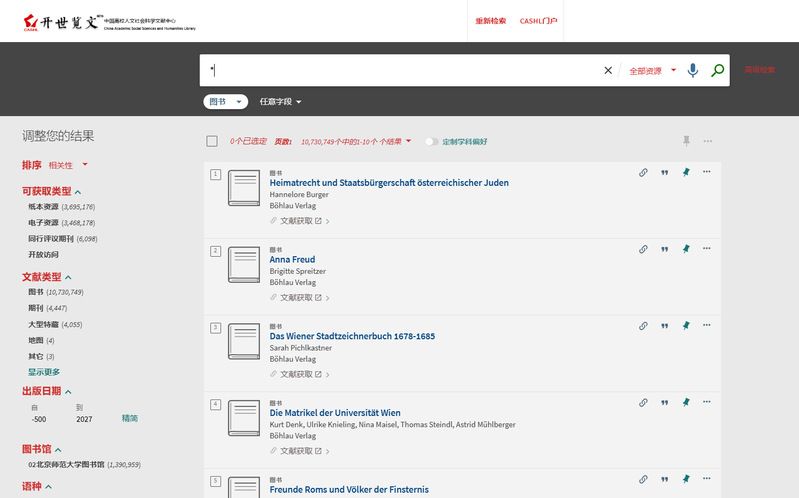Pin the Das Wiener Stadtzeichnerbuch record
This screenshot has width=799, height=498.
pos(686,326)
